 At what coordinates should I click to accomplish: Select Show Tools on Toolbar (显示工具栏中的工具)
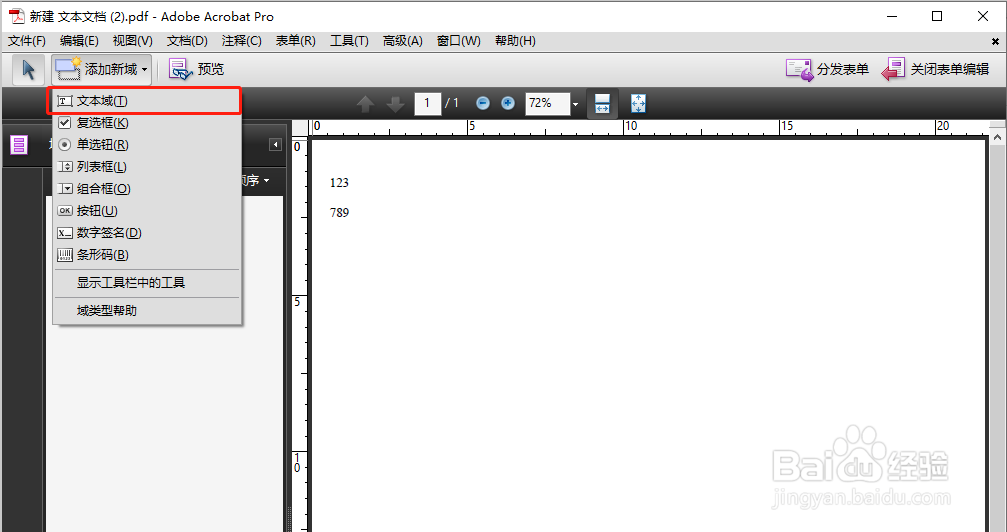(x=147, y=283)
